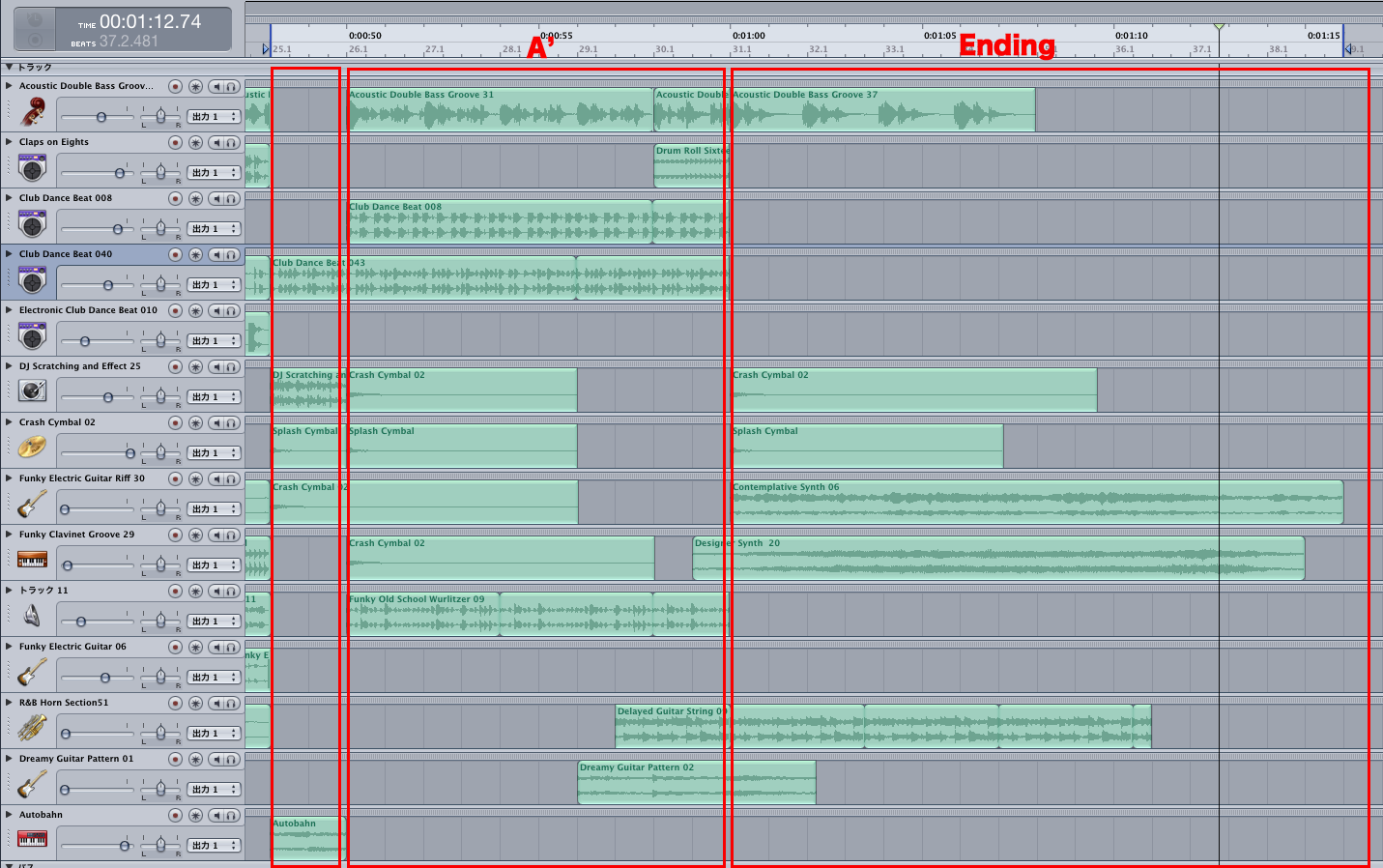The width and height of the screenshot is (1383, 868).
Task: Click the time display reading 00:01:12.74
Action: coord(151,21)
